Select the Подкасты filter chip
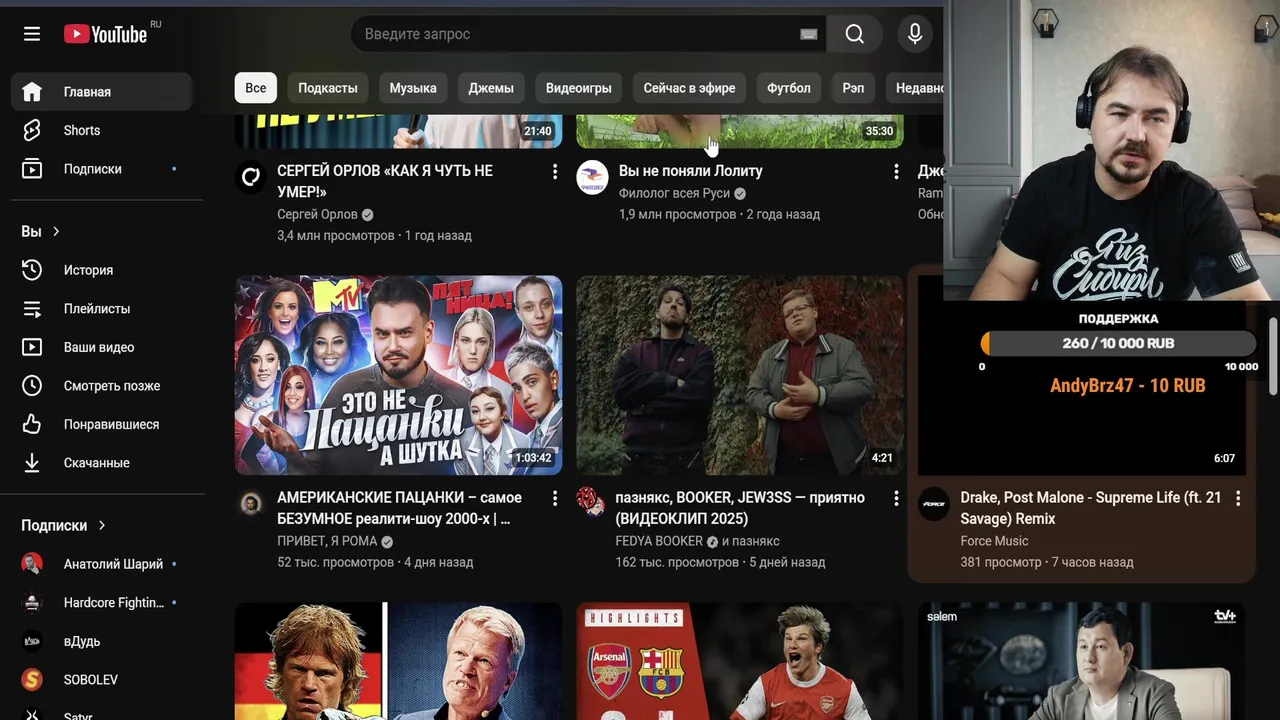The image size is (1280, 720). pyautogui.click(x=328, y=88)
